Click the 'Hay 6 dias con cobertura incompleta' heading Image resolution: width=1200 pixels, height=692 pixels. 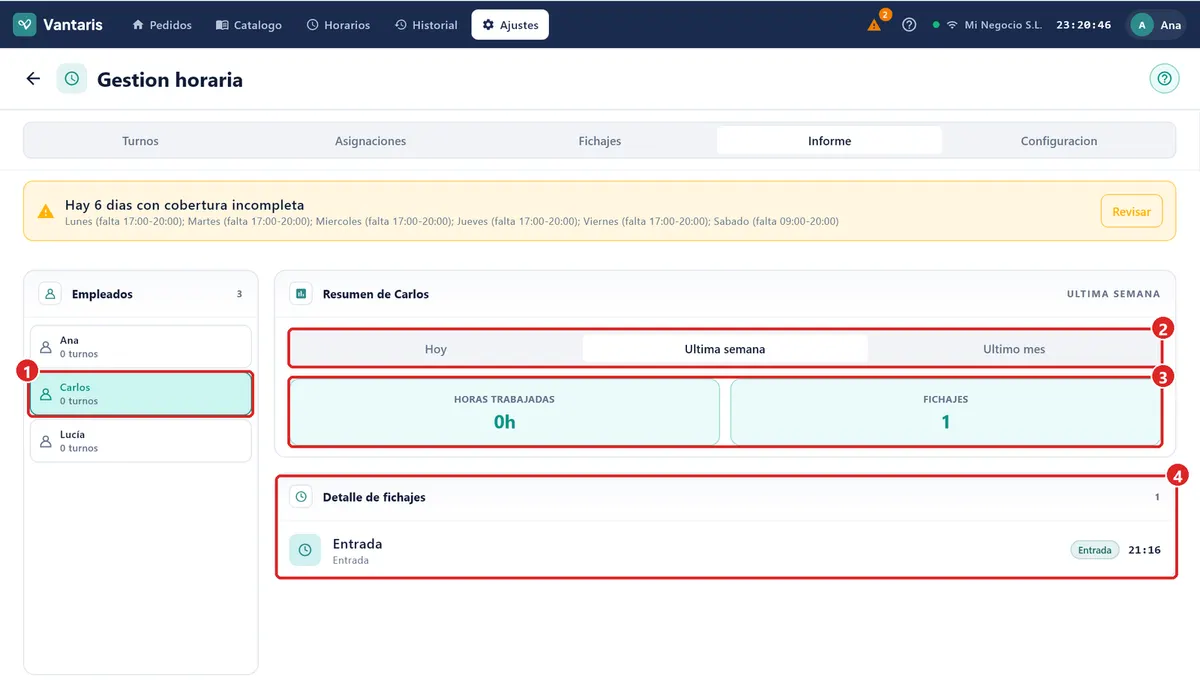tap(184, 205)
